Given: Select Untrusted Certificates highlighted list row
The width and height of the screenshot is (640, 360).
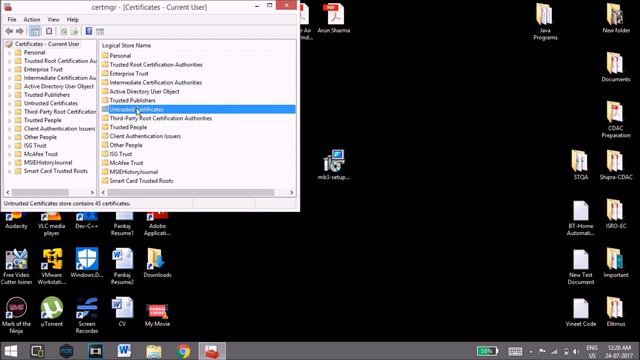Looking at the screenshot, I should pyautogui.click(x=198, y=109).
